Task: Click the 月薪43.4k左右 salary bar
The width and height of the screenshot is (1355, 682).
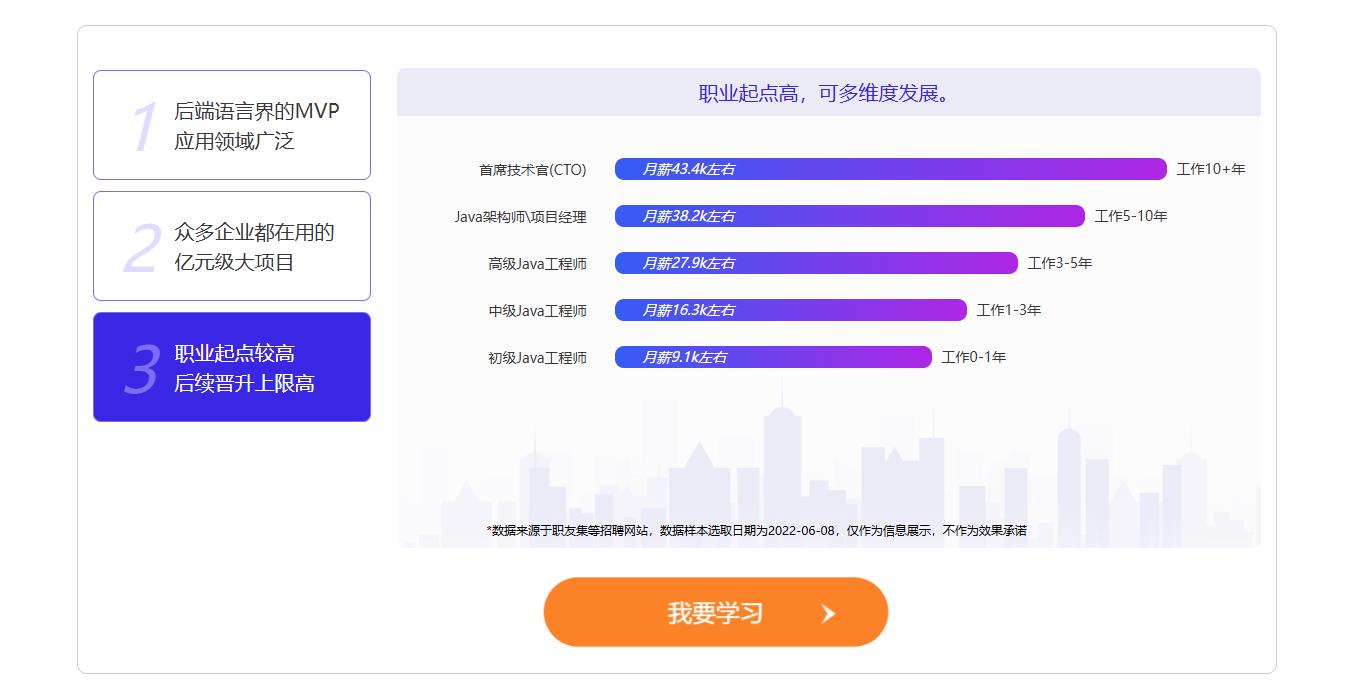Action: pyautogui.click(x=890, y=169)
